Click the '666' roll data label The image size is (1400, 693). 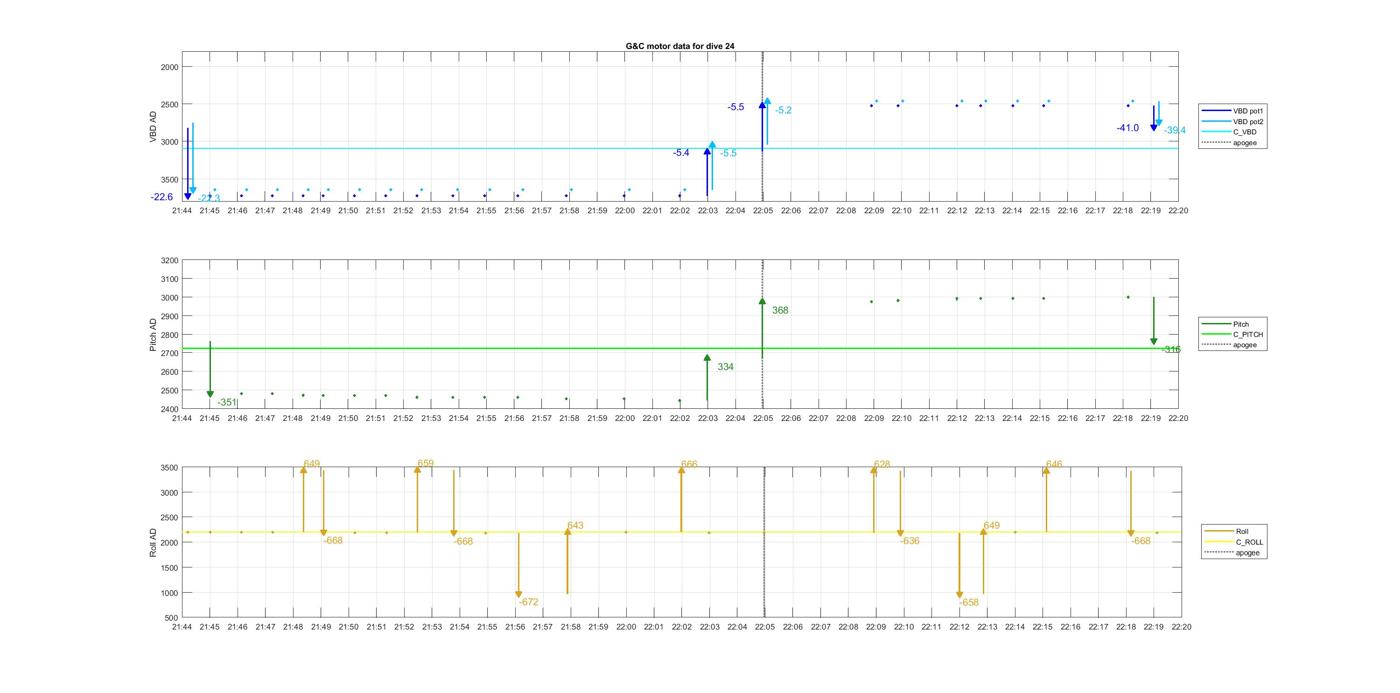coord(689,464)
